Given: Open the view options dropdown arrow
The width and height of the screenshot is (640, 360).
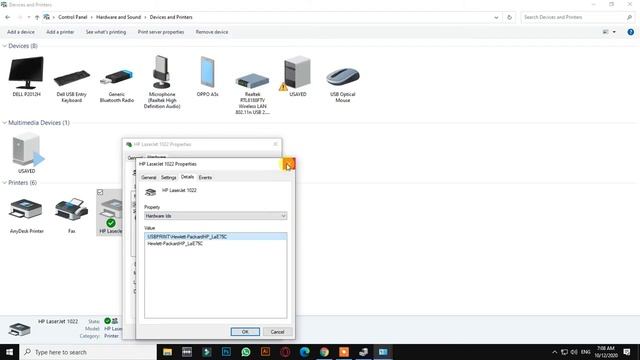Looking at the screenshot, I should tap(614, 32).
